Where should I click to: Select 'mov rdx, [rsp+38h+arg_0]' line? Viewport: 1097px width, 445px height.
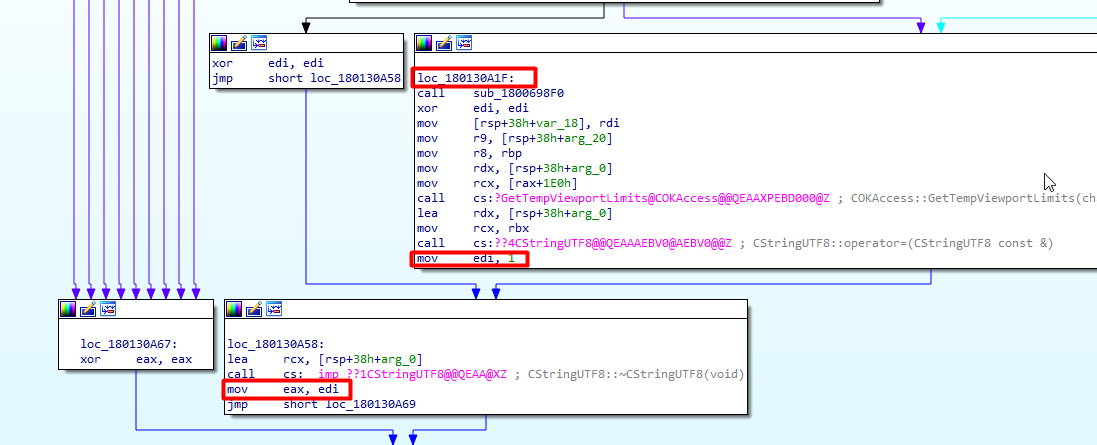[x=515, y=169]
